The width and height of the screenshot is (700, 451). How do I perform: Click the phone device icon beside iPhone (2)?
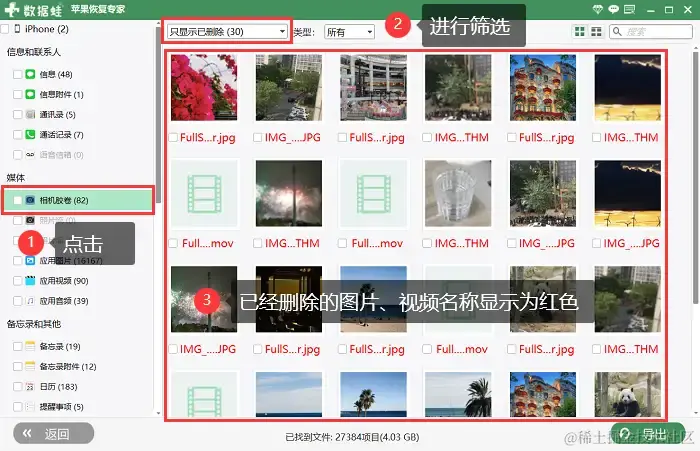click(x=17, y=29)
